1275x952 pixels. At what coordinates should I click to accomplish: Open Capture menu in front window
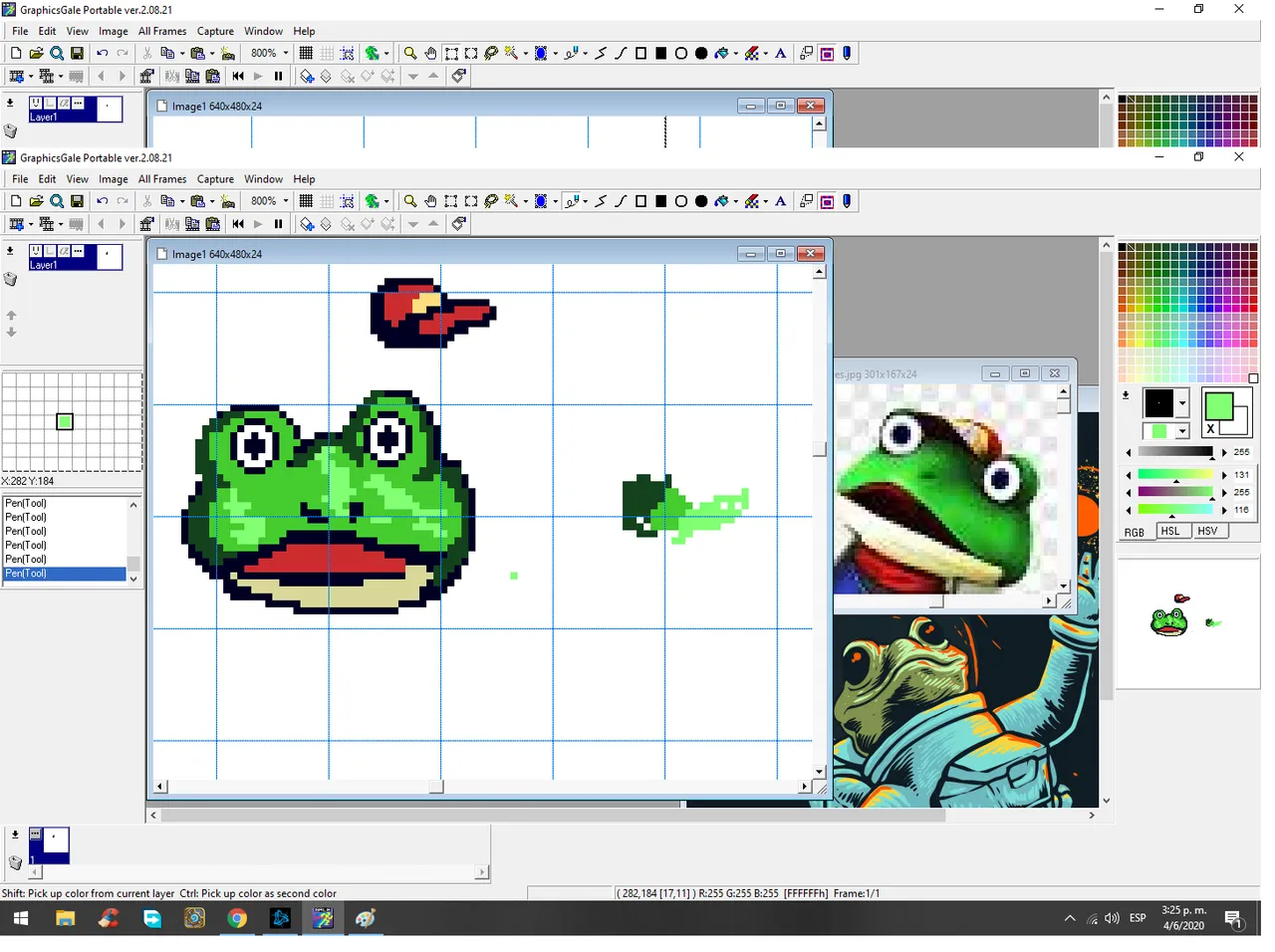(x=215, y=179)
